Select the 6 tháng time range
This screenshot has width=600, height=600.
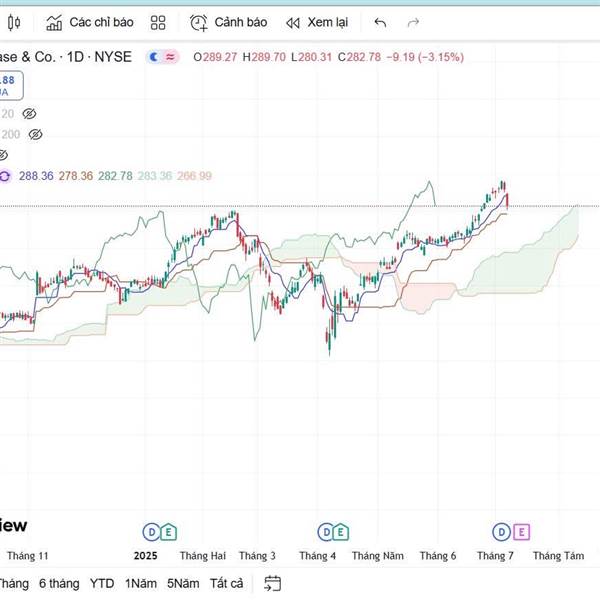tap(59, 584)
